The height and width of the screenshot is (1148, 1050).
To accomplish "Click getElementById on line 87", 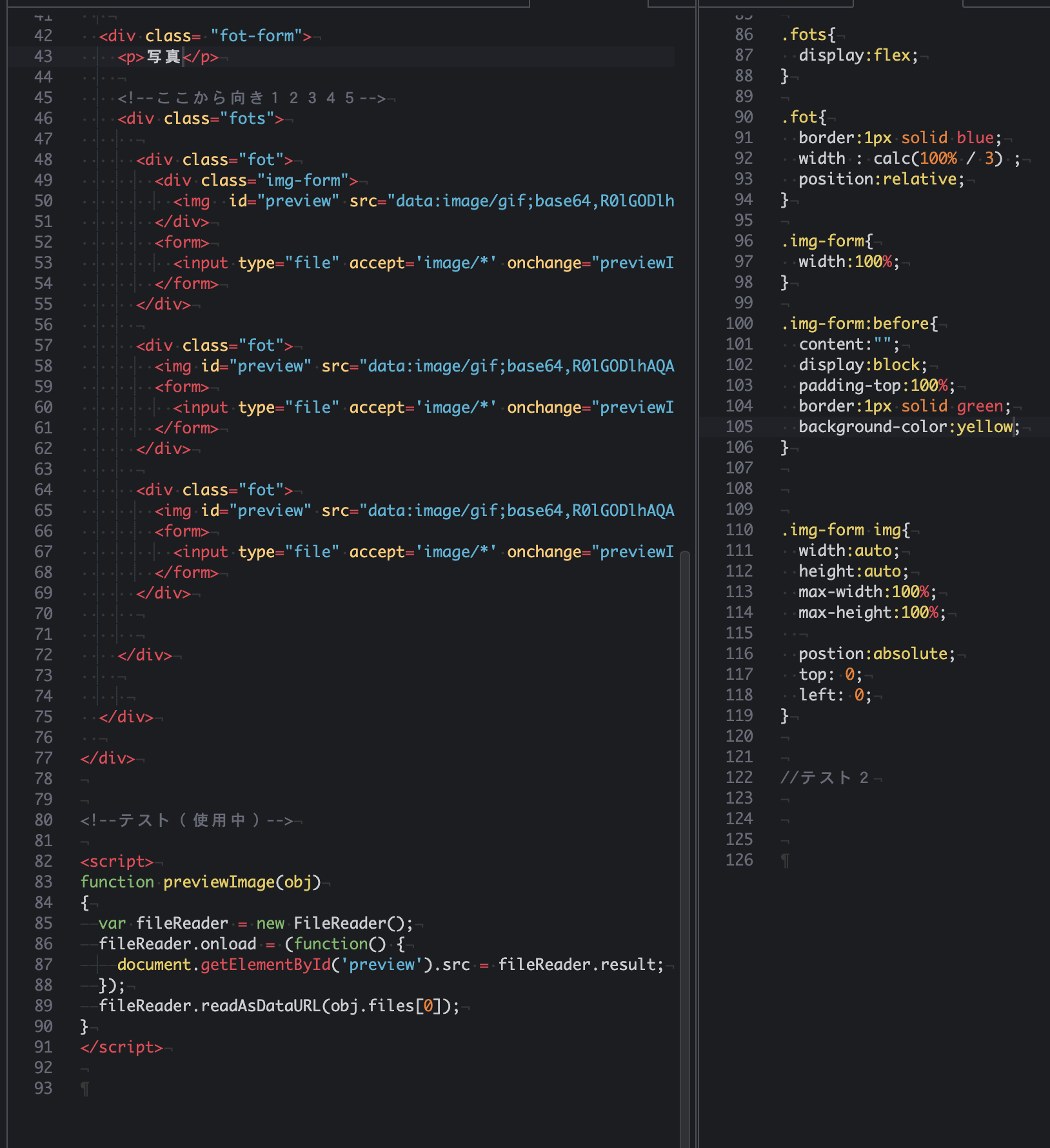I will click(x=265, y=965).
